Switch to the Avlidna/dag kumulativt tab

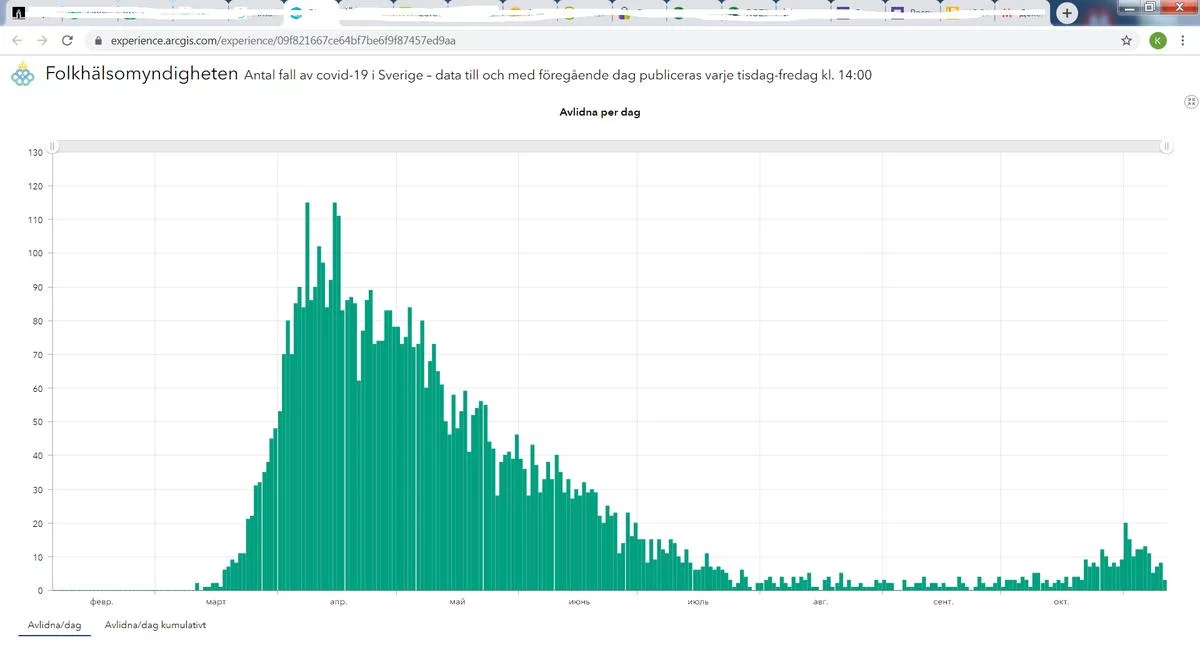point(155,625)
